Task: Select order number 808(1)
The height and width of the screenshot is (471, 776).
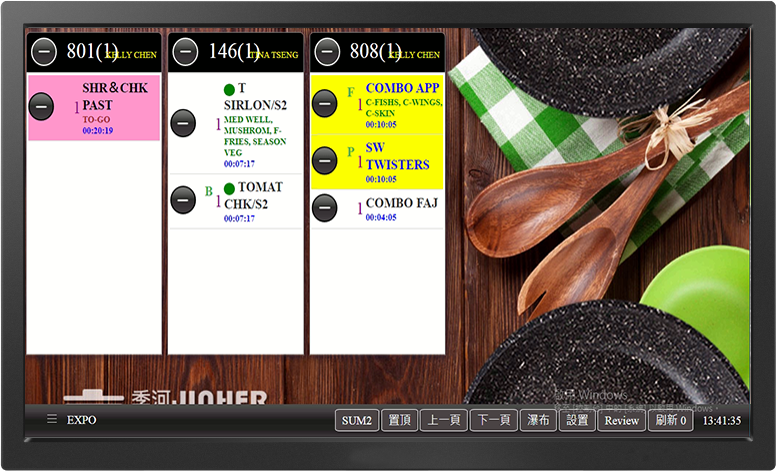Action: tap(376, 51)
